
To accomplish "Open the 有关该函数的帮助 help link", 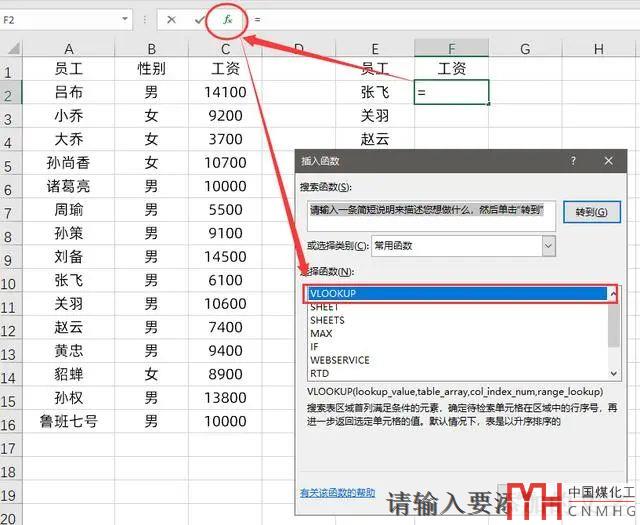I will [x=338, y=493].
